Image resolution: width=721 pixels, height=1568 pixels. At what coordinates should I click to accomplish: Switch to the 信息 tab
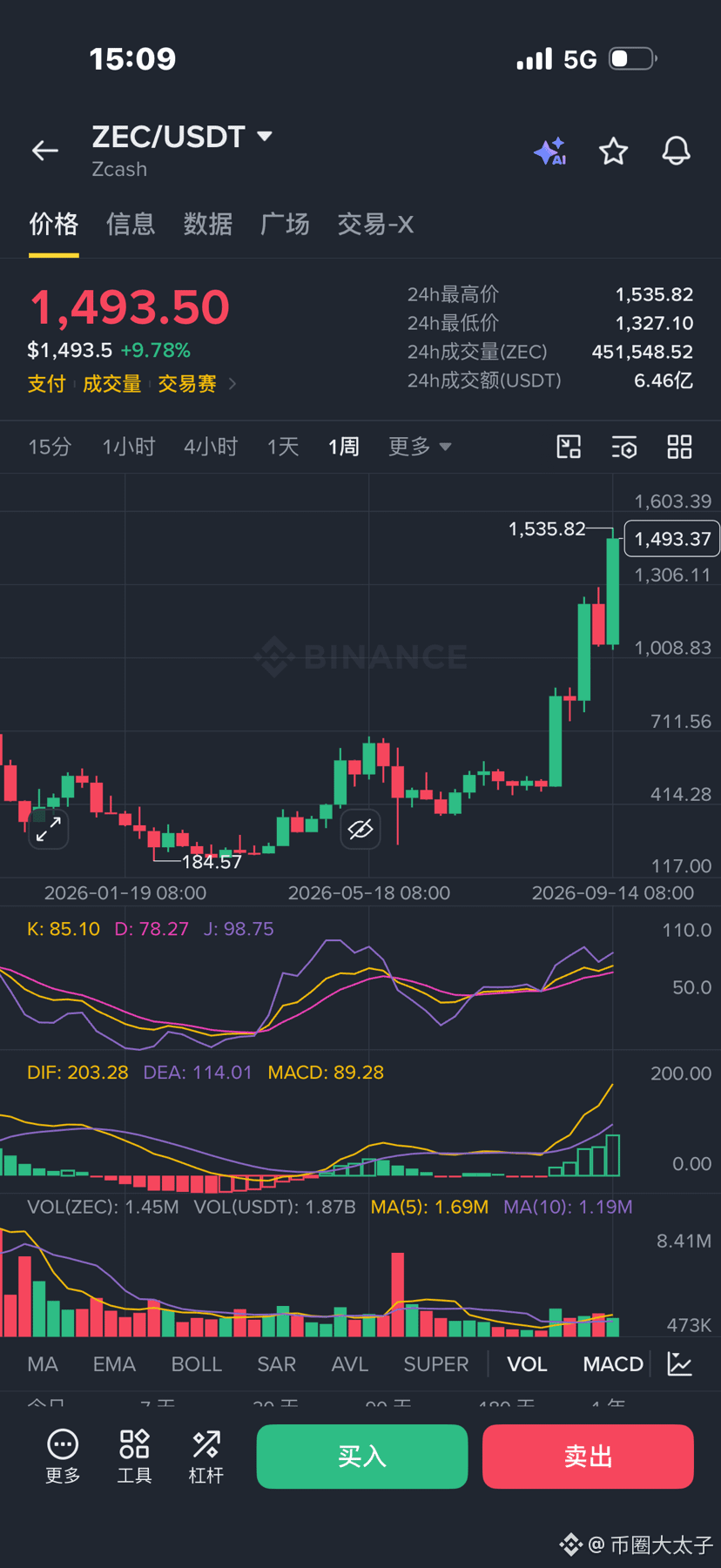coord(131,225)
